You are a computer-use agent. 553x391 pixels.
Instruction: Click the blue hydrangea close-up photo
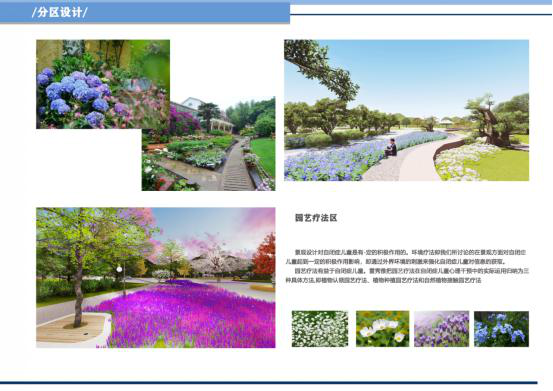[103, 84]
